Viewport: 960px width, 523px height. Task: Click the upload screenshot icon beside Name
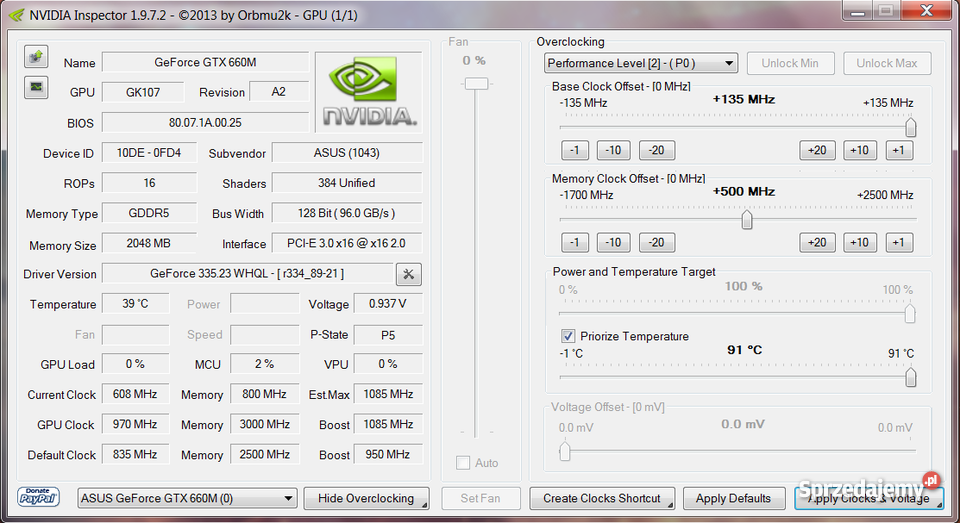[x=36, y=56]
